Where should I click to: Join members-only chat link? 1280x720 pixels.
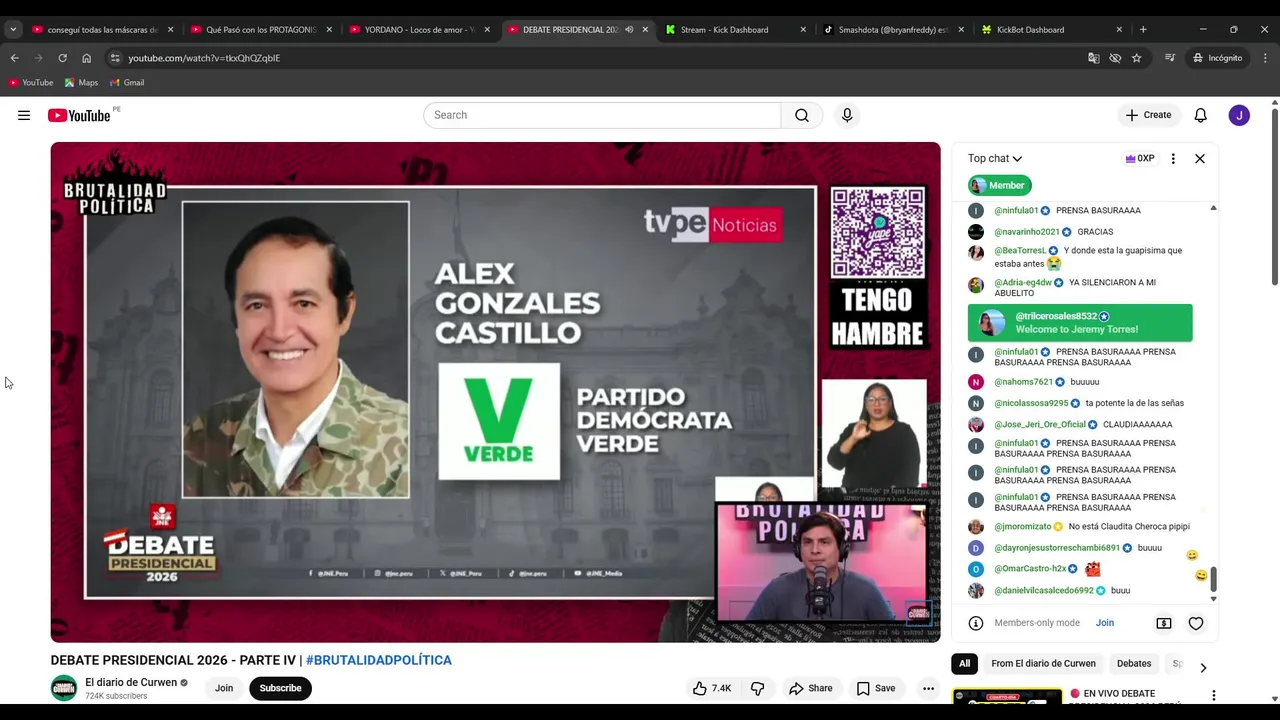point(1105,623)
